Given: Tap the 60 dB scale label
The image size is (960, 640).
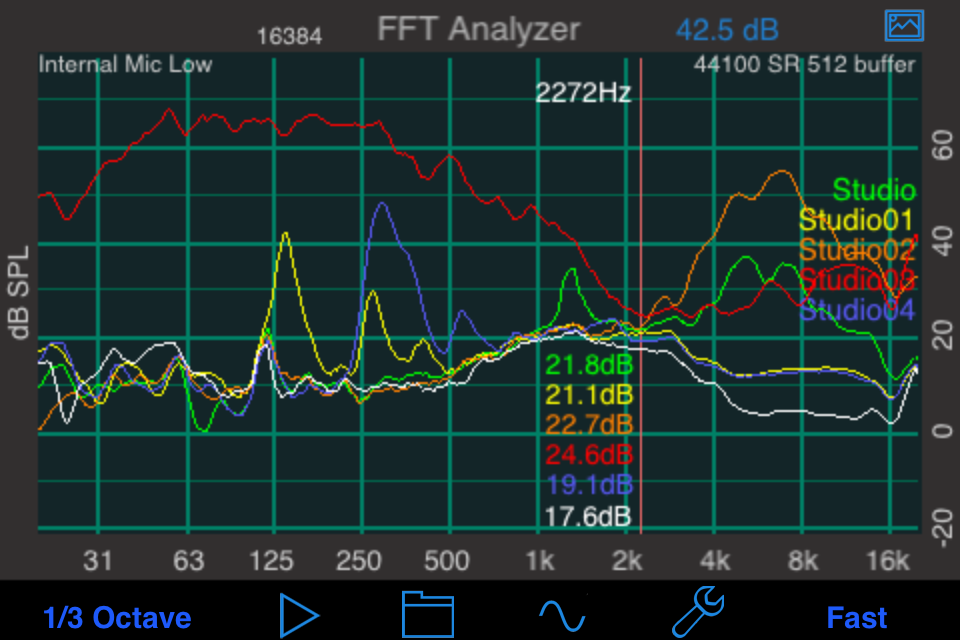Looking at the screenshot, I should coord(942,145).
